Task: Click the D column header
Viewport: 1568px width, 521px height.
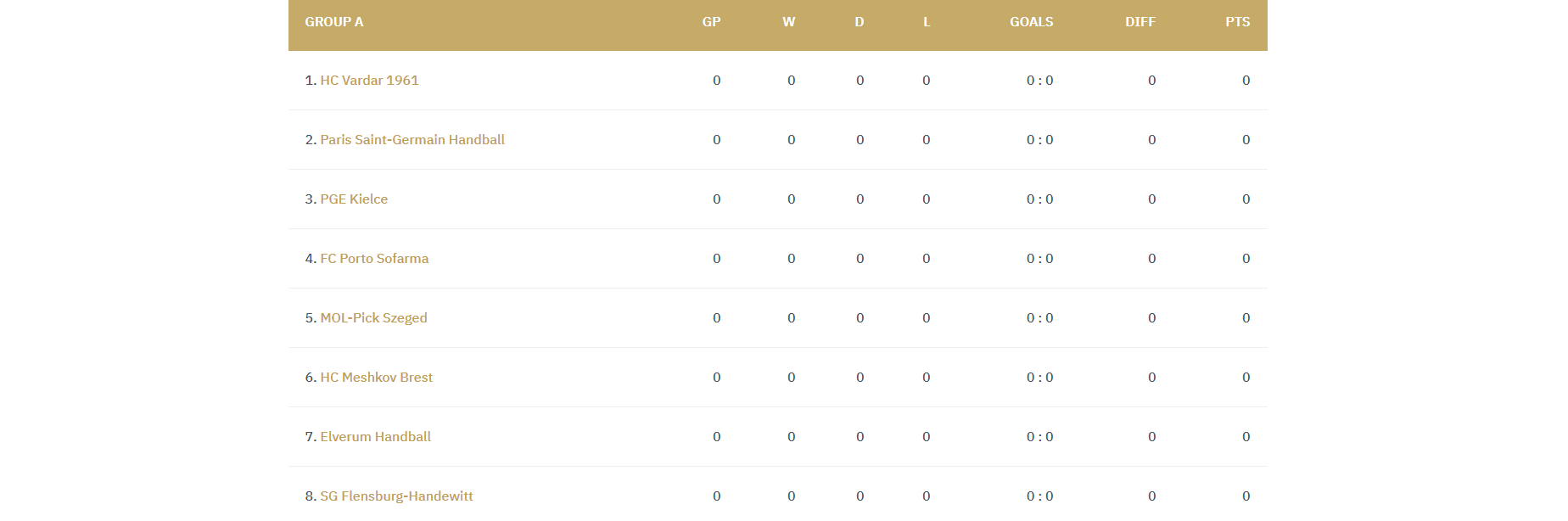Action: tap(860, 22)
